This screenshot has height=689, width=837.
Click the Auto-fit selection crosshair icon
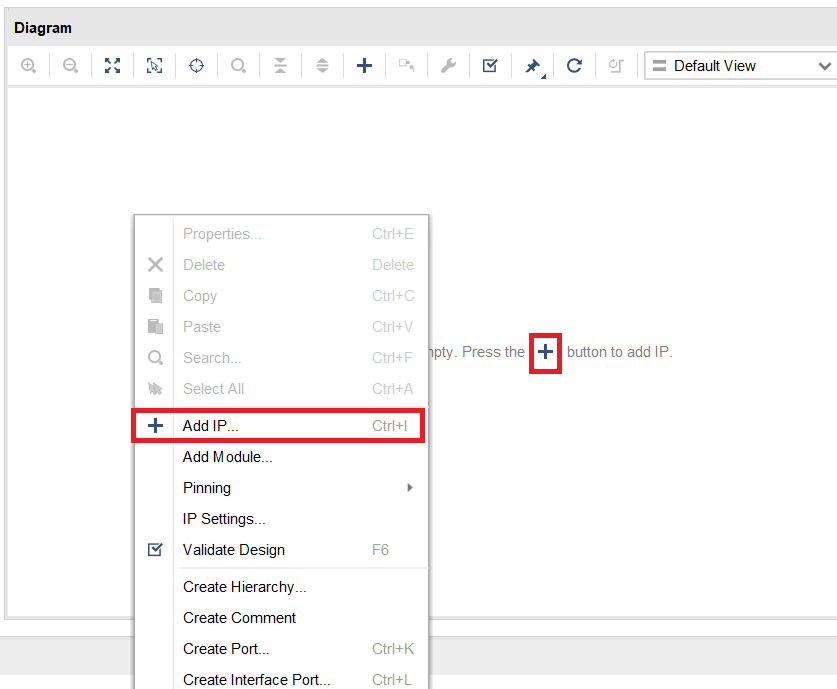pyautogui.click(x=196, y=66)
